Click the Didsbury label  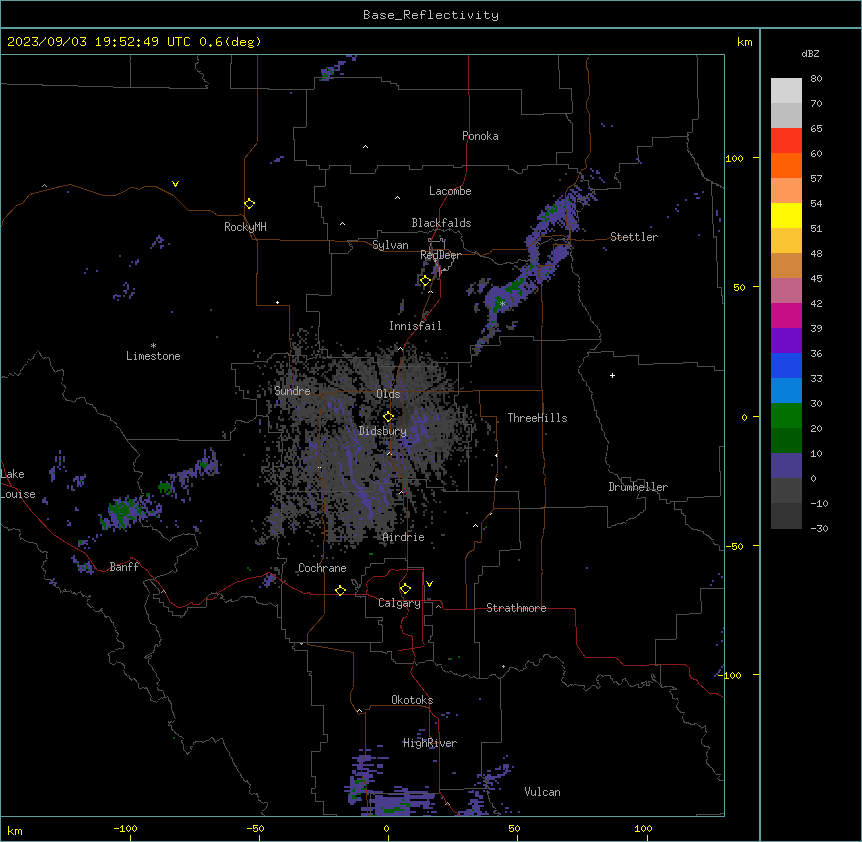click(383, 431)
